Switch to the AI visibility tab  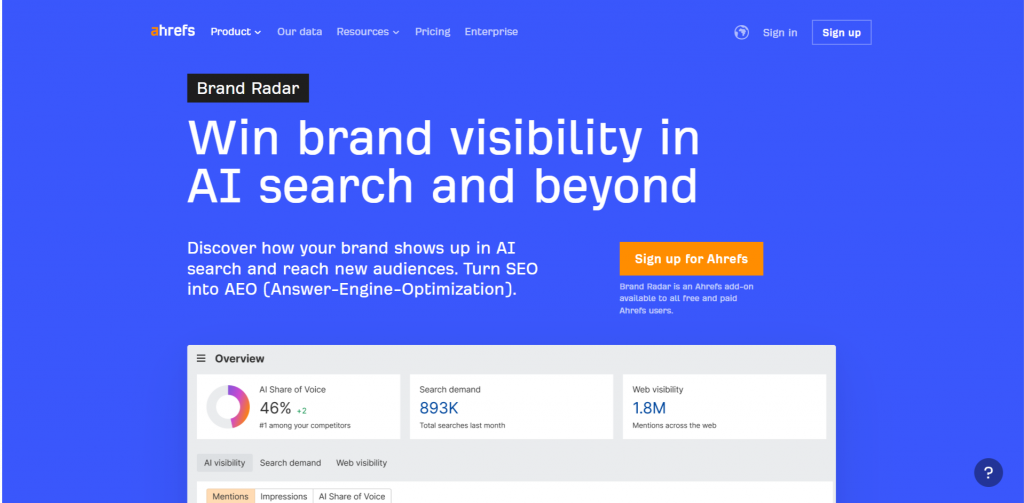tap(224, 463)
